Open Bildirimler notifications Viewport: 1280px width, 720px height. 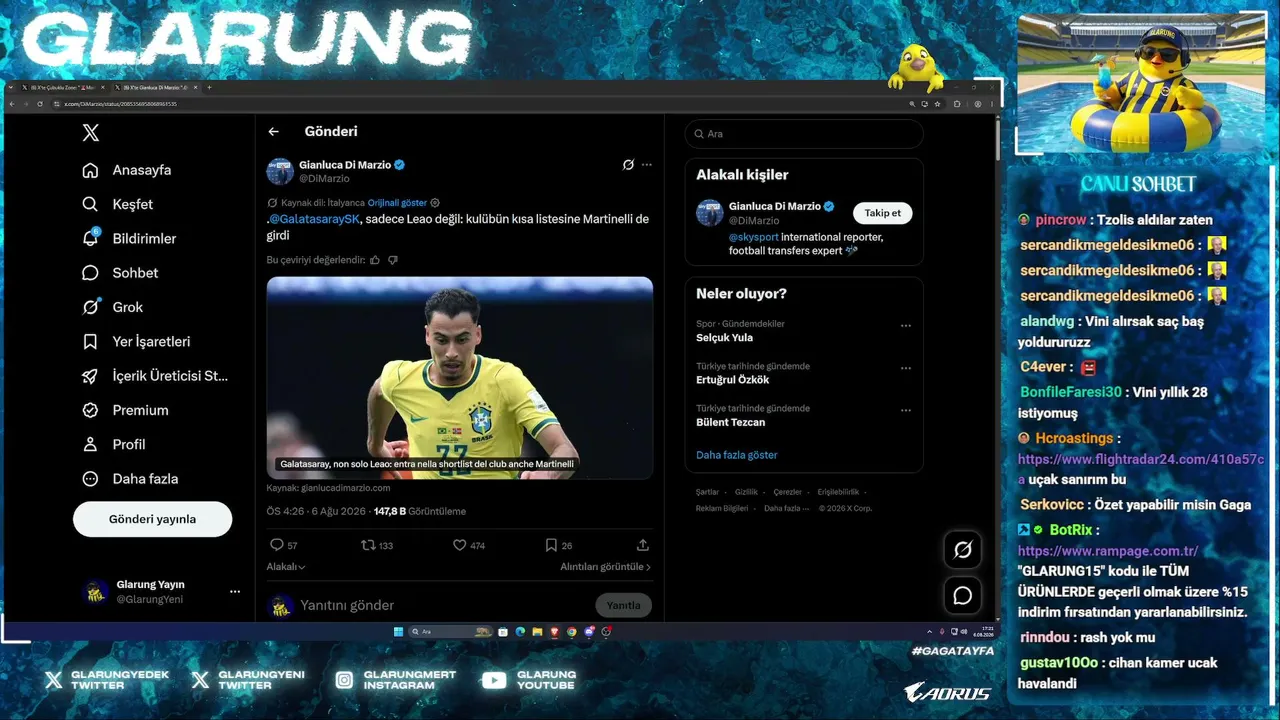tap(129, 238)
